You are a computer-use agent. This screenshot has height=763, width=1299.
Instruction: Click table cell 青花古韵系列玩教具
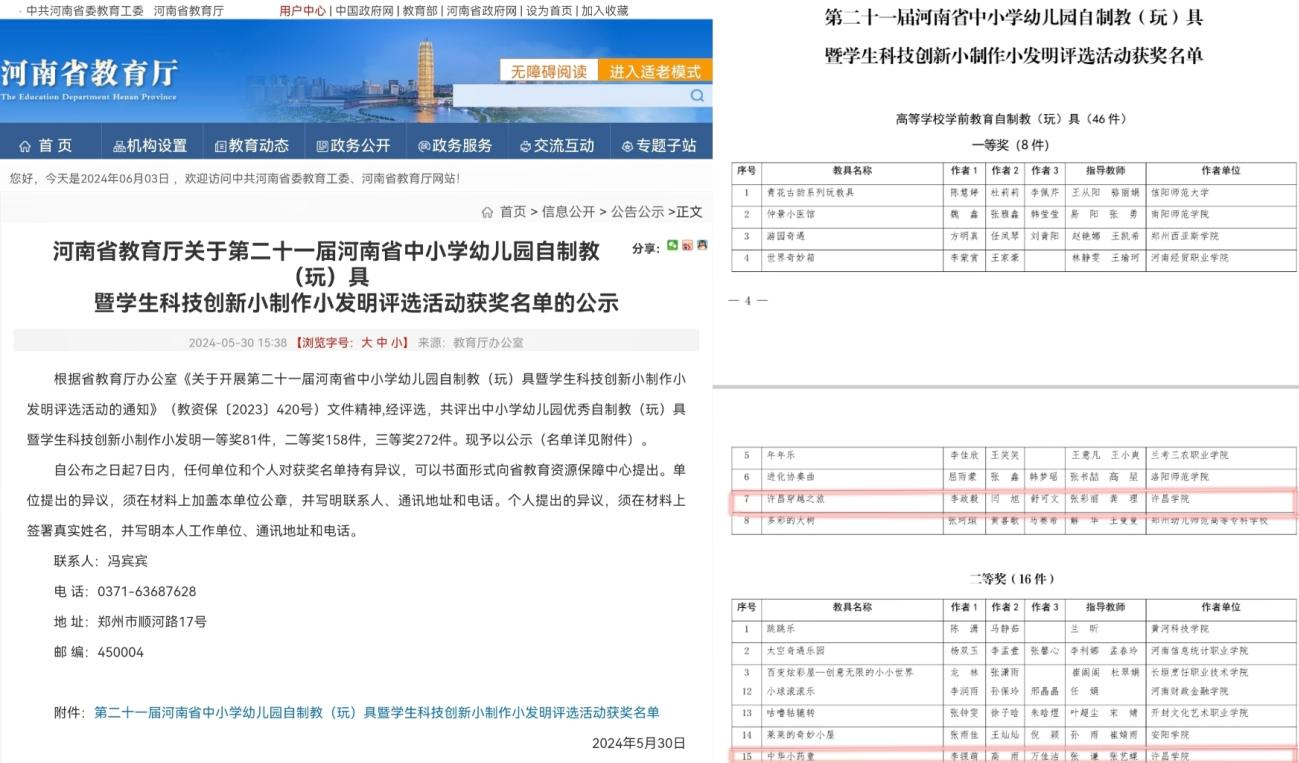click(x=810, y=193)
